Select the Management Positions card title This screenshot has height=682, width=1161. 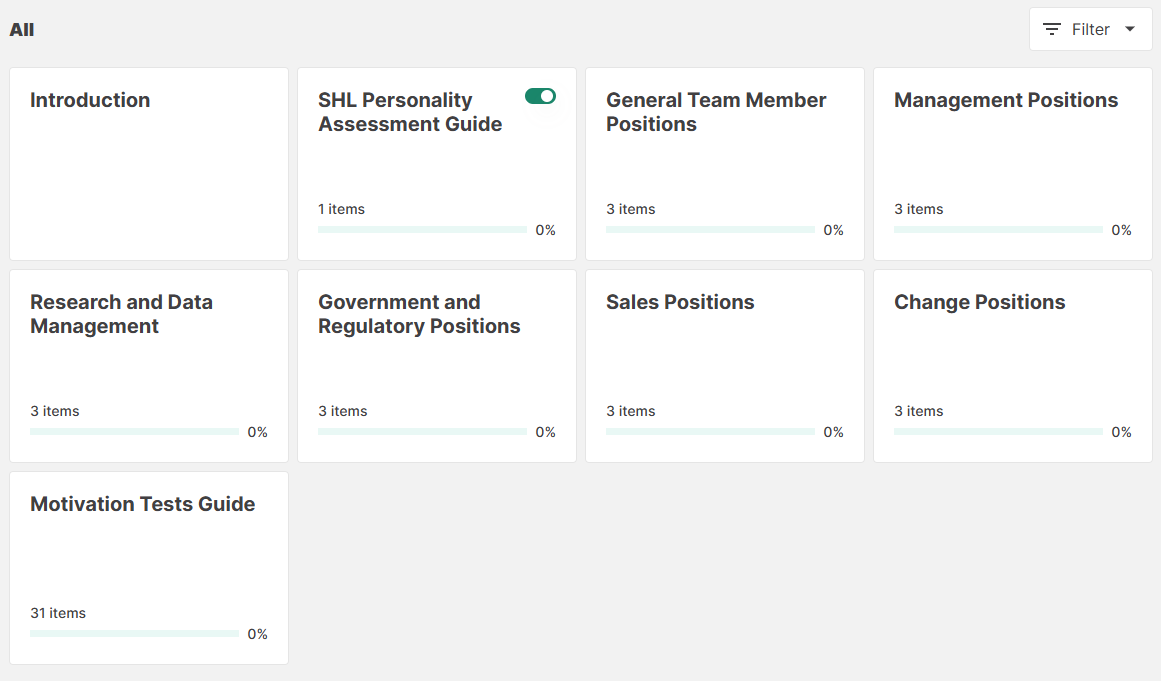(1005, 100)
